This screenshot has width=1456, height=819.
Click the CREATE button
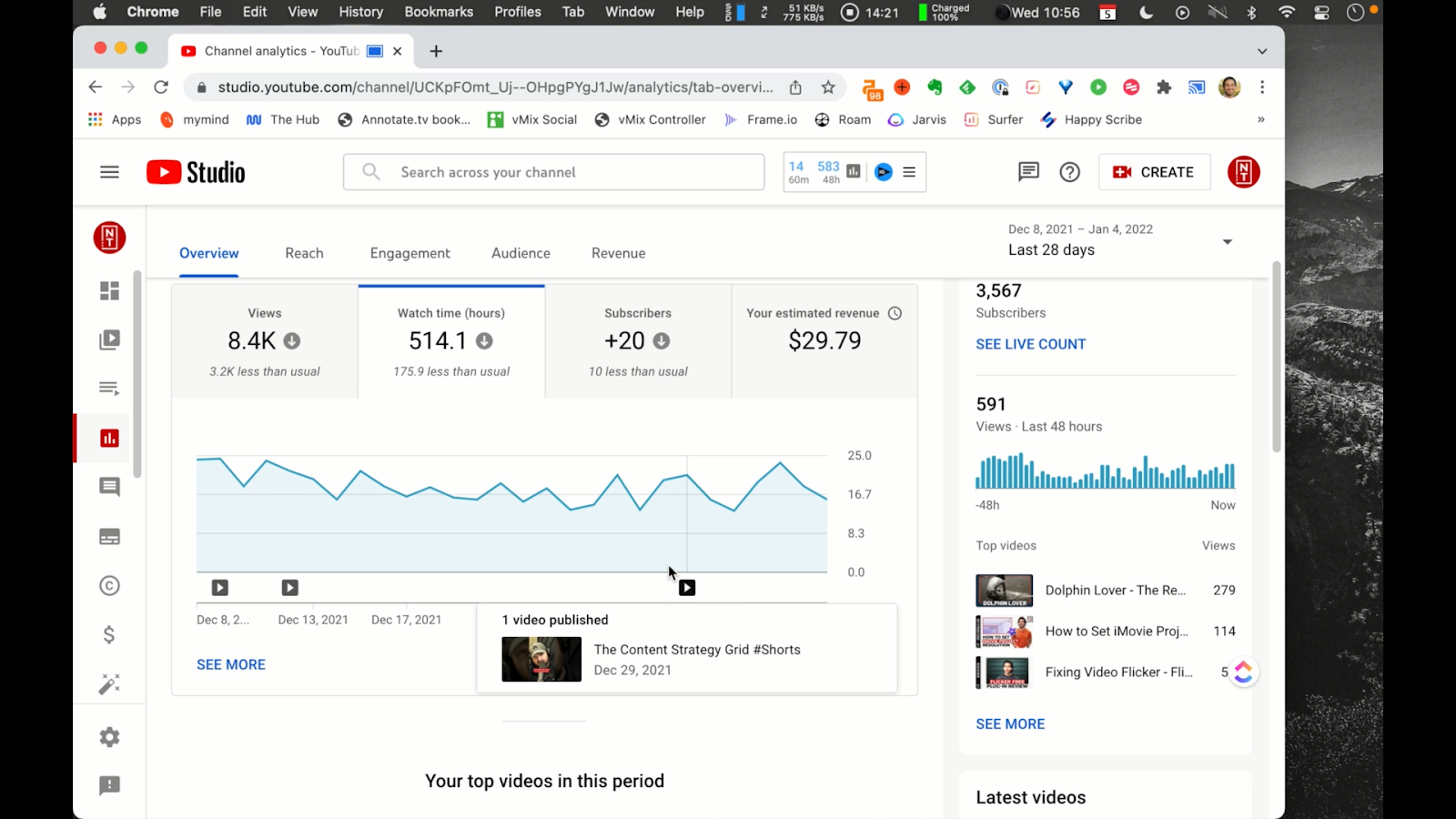tap(1155, 172)
